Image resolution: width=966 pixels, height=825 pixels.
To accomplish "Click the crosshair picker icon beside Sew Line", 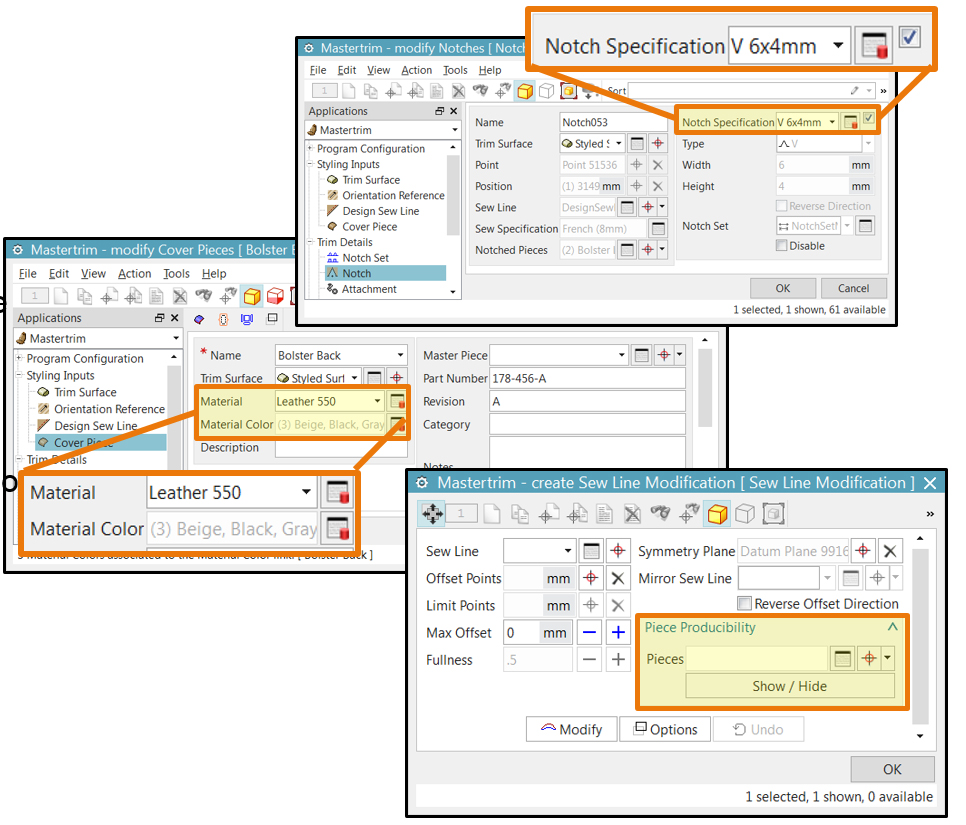I will click(618, 550).
